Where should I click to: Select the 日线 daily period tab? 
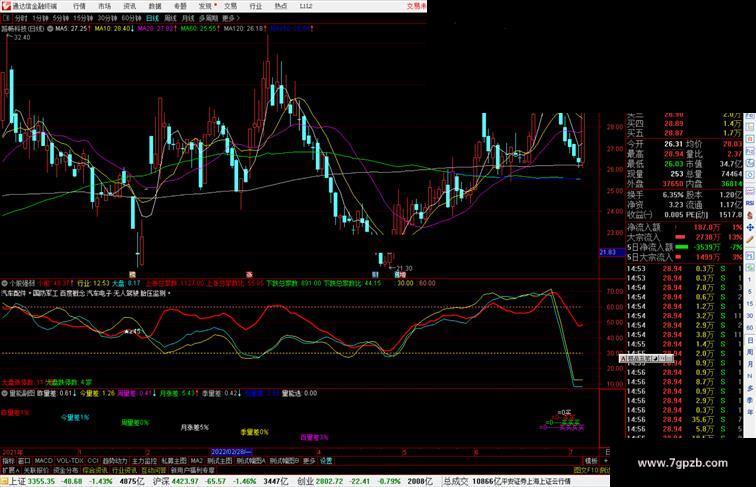(x=152, y=18)
